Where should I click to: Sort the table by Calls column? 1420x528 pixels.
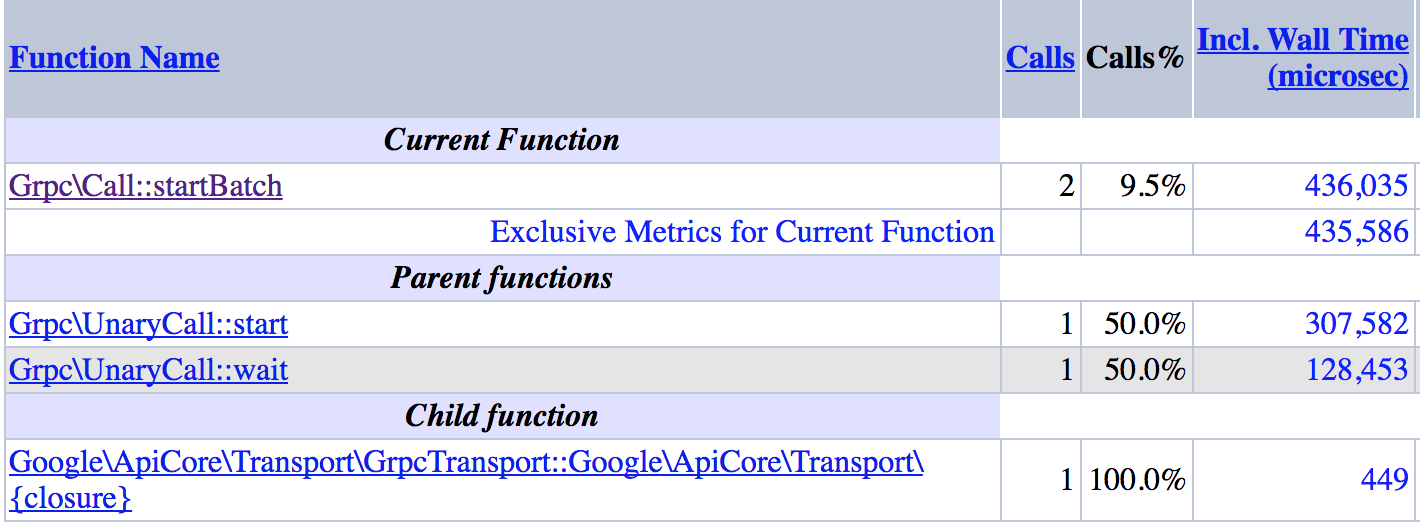[1040, 58]
